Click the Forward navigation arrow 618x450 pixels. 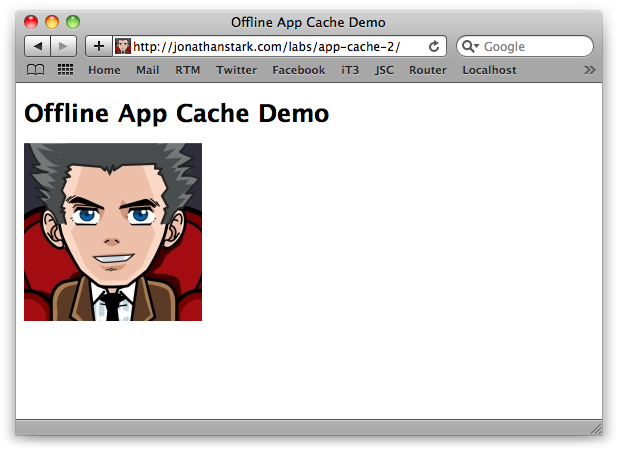click(62, 46)
